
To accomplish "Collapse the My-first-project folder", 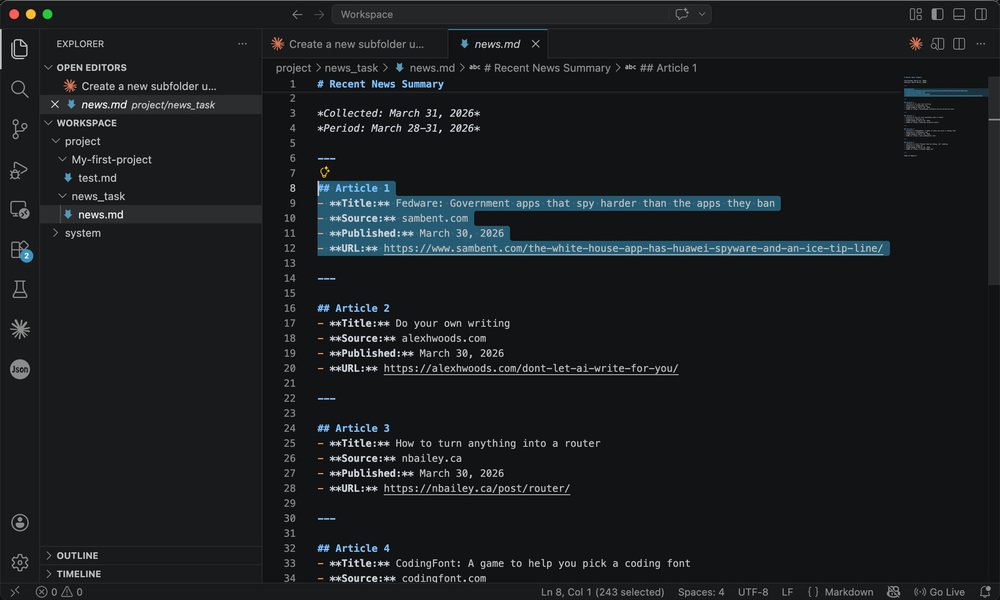I will 111,160.
